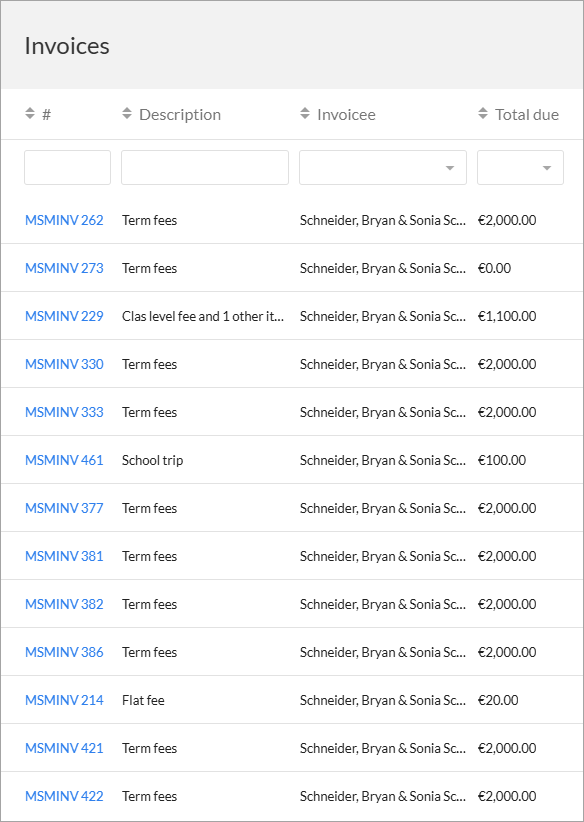Open invoice MSMINV 229
This screenshot has width=584, height=822.
pos(64,316)
